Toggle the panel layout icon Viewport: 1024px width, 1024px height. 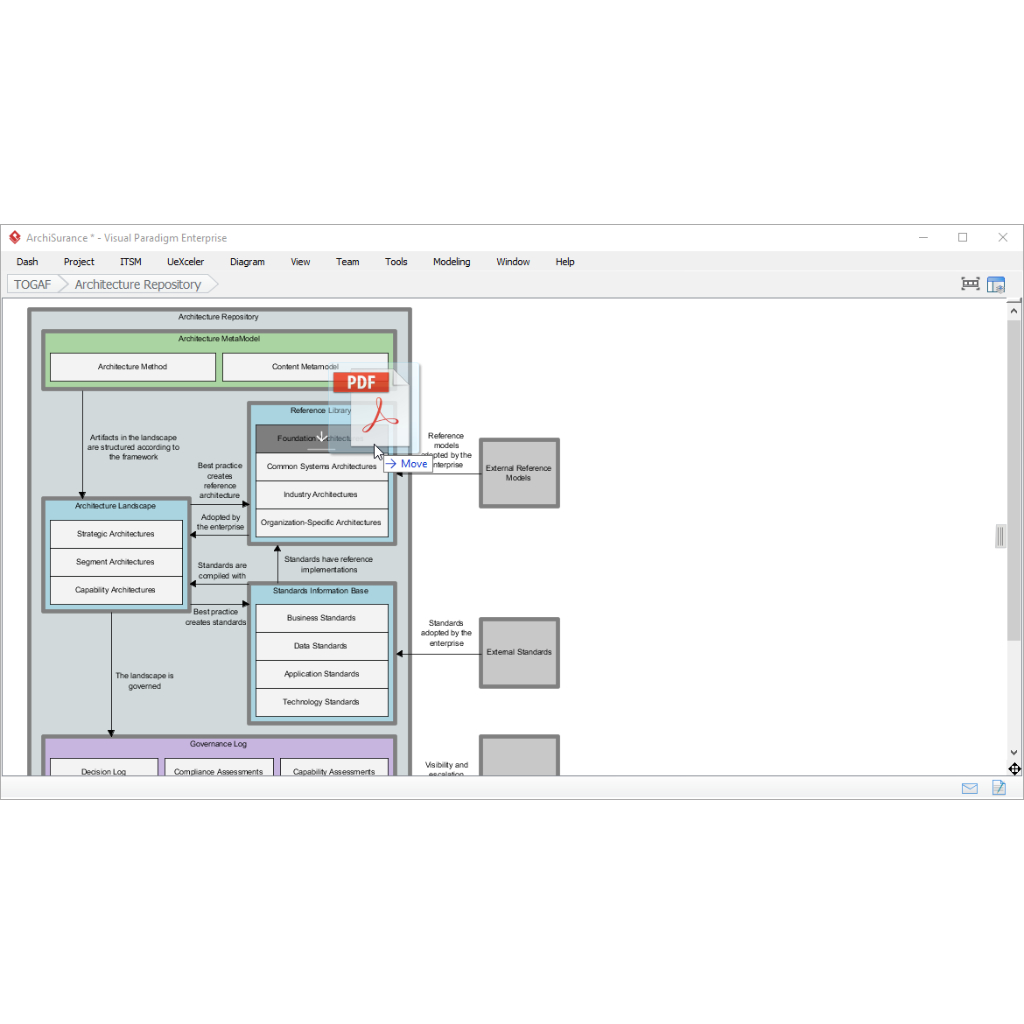coord(996,285)
